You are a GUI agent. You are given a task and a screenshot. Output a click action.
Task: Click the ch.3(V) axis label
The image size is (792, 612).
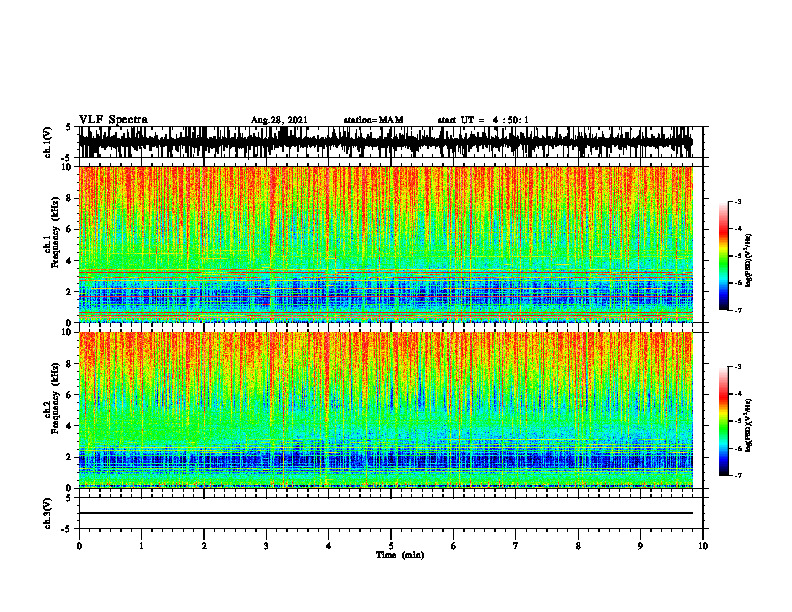[48, 513]
